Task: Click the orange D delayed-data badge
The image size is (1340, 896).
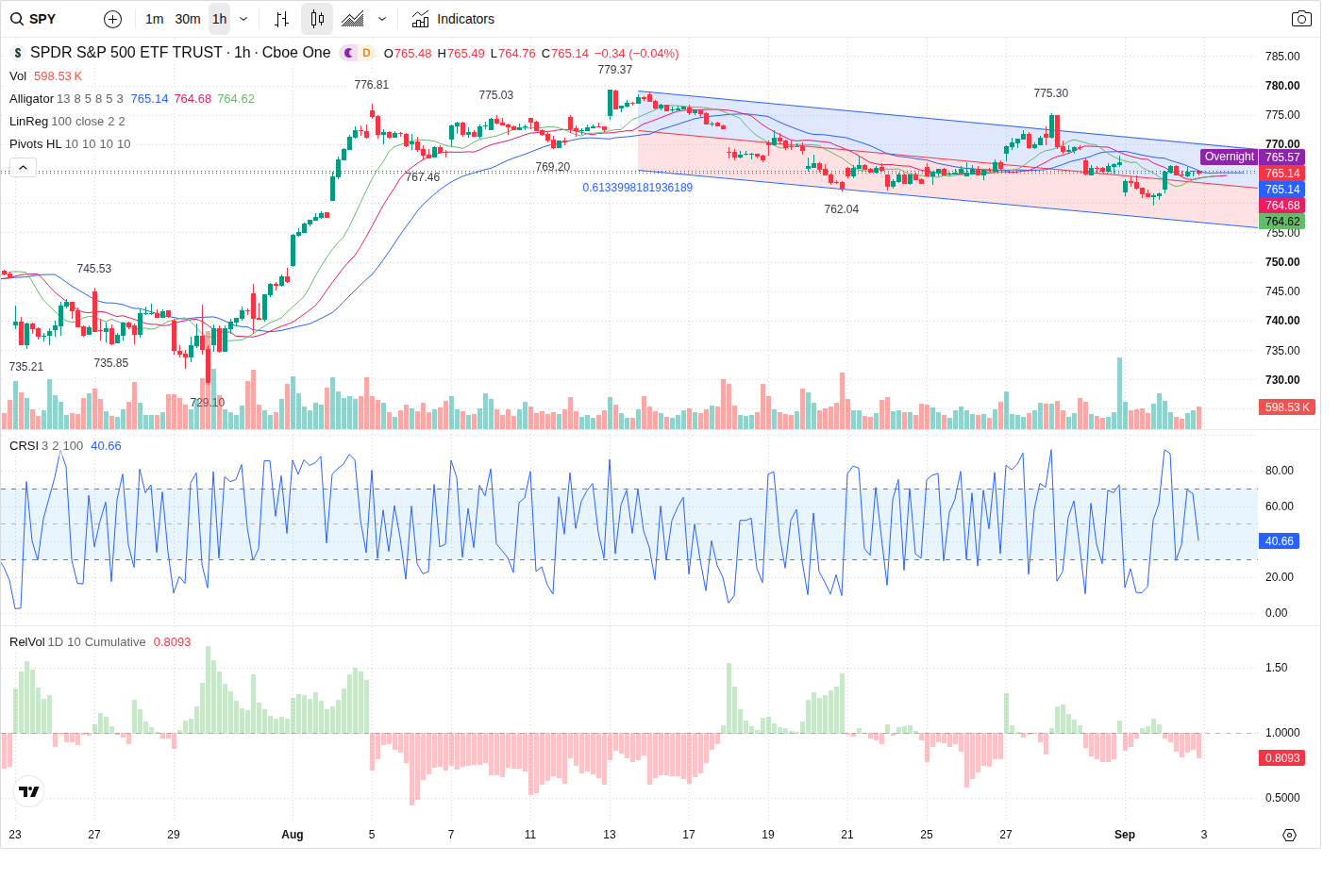Action: click(366, 53)
